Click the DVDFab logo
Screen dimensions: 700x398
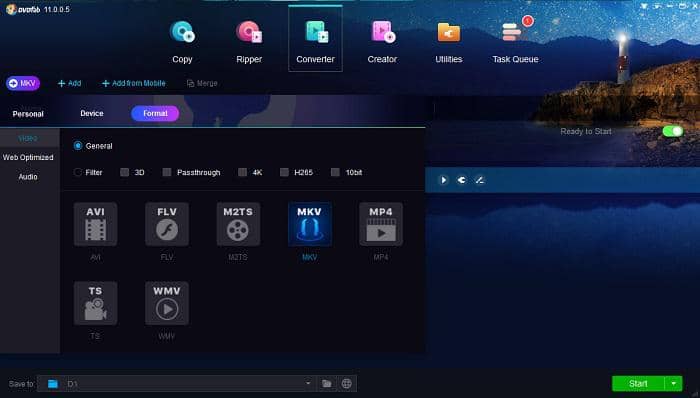tap(24, 9)
